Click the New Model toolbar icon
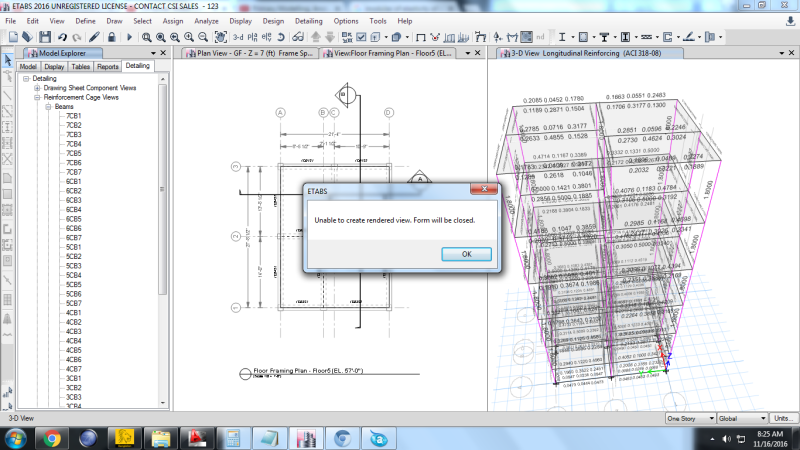 coord(13,37)
